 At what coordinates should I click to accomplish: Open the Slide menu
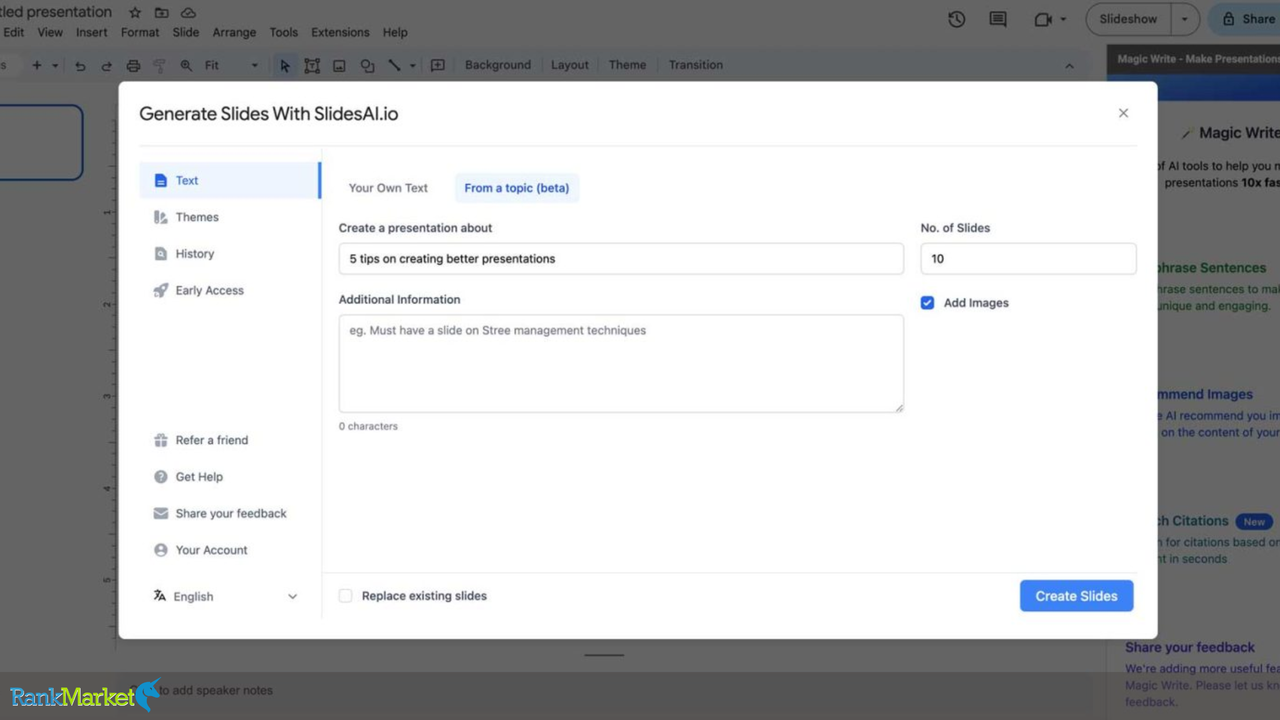[186, 32]
